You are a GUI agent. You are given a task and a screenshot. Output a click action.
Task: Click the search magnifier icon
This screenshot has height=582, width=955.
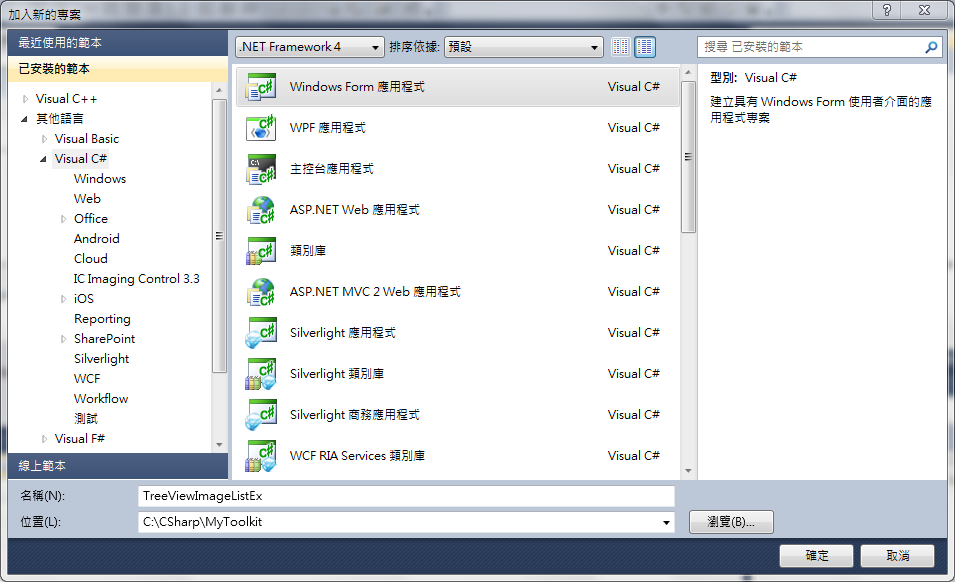click(931, 47)
